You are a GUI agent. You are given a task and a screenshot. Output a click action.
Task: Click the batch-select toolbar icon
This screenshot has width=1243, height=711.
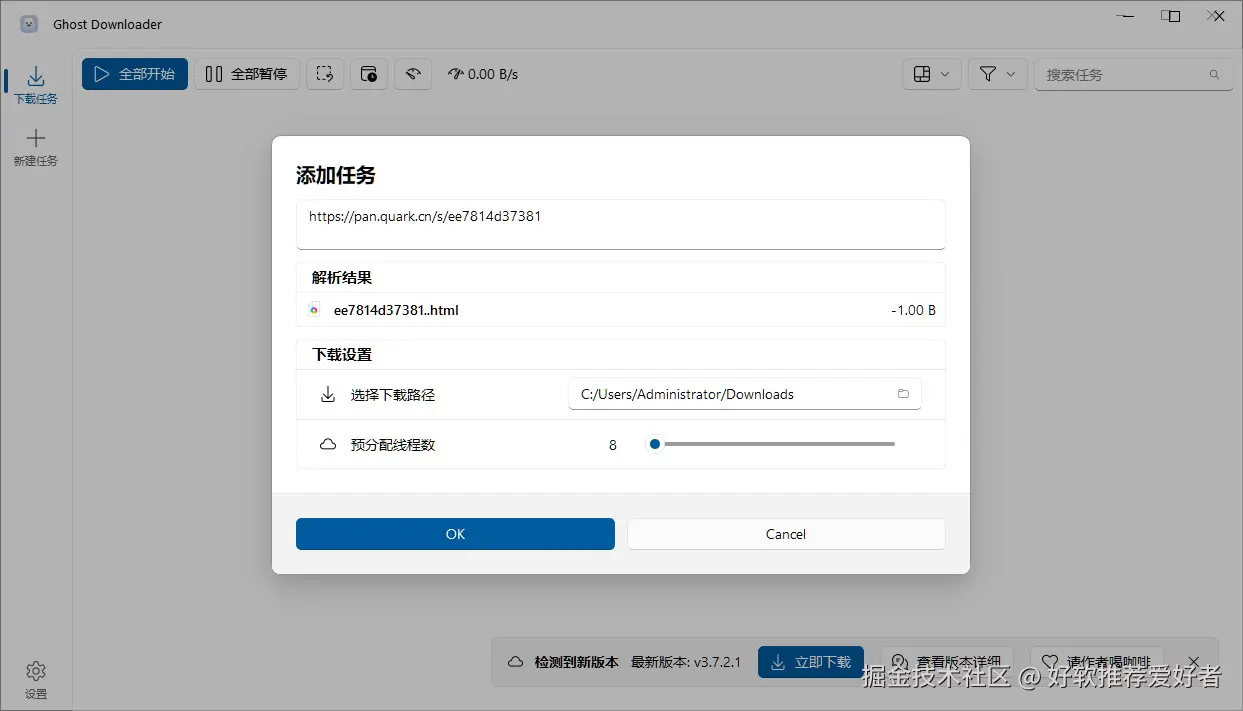pyautogui.click(x=324, y=74)
